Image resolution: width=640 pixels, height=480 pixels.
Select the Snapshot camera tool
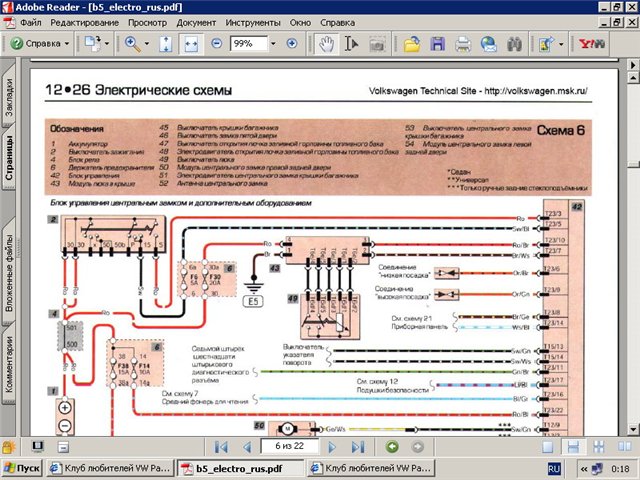pos(377,44)
